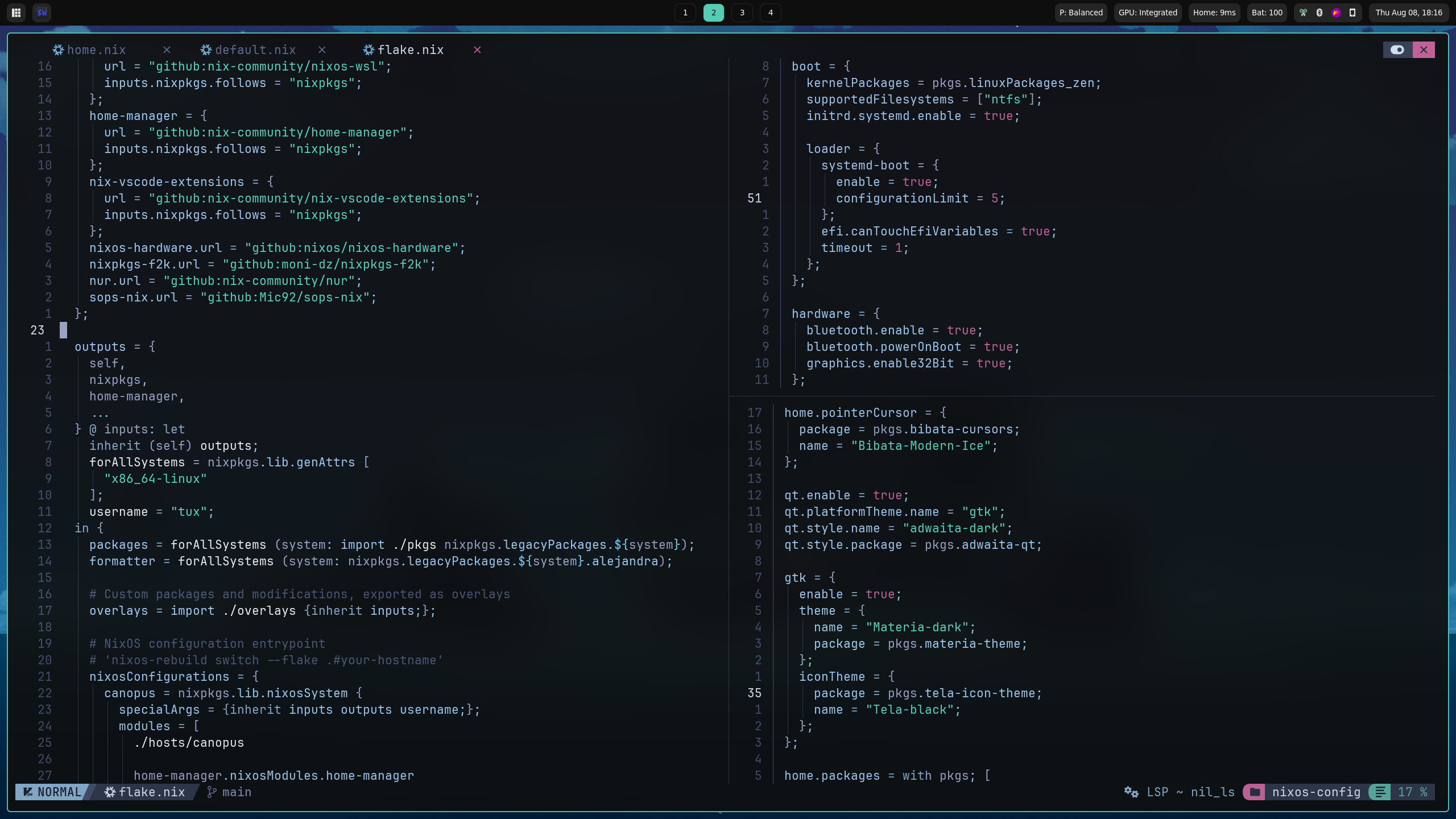This screenshot has height=819, width=1456.
Task: Switch to workspace 1
Action: click(685, 13)
